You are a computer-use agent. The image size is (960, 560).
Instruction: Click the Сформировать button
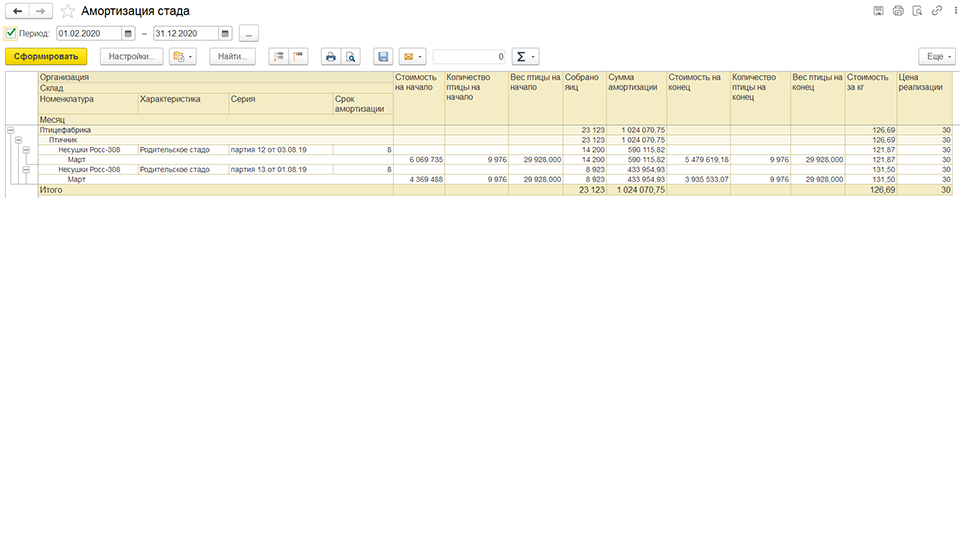(46, 56)
